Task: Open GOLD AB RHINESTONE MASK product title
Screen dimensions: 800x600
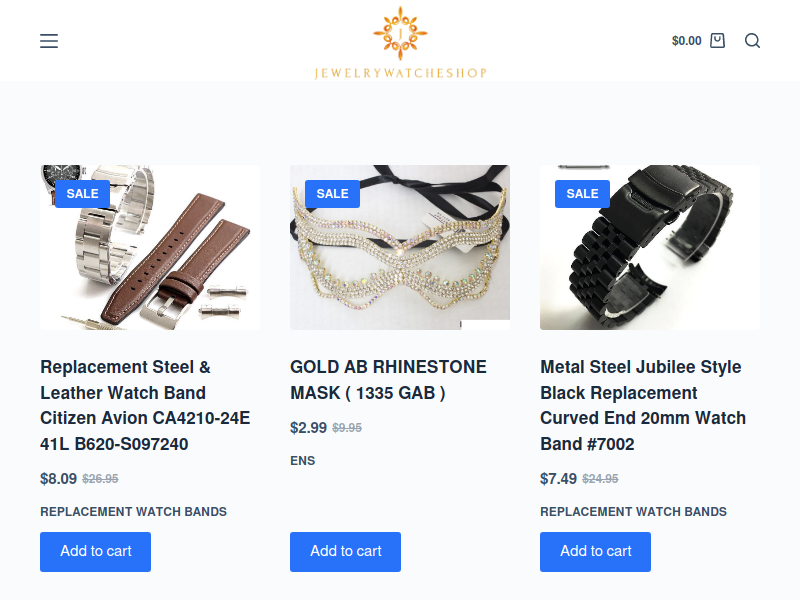Action: (x=388, y=380)
